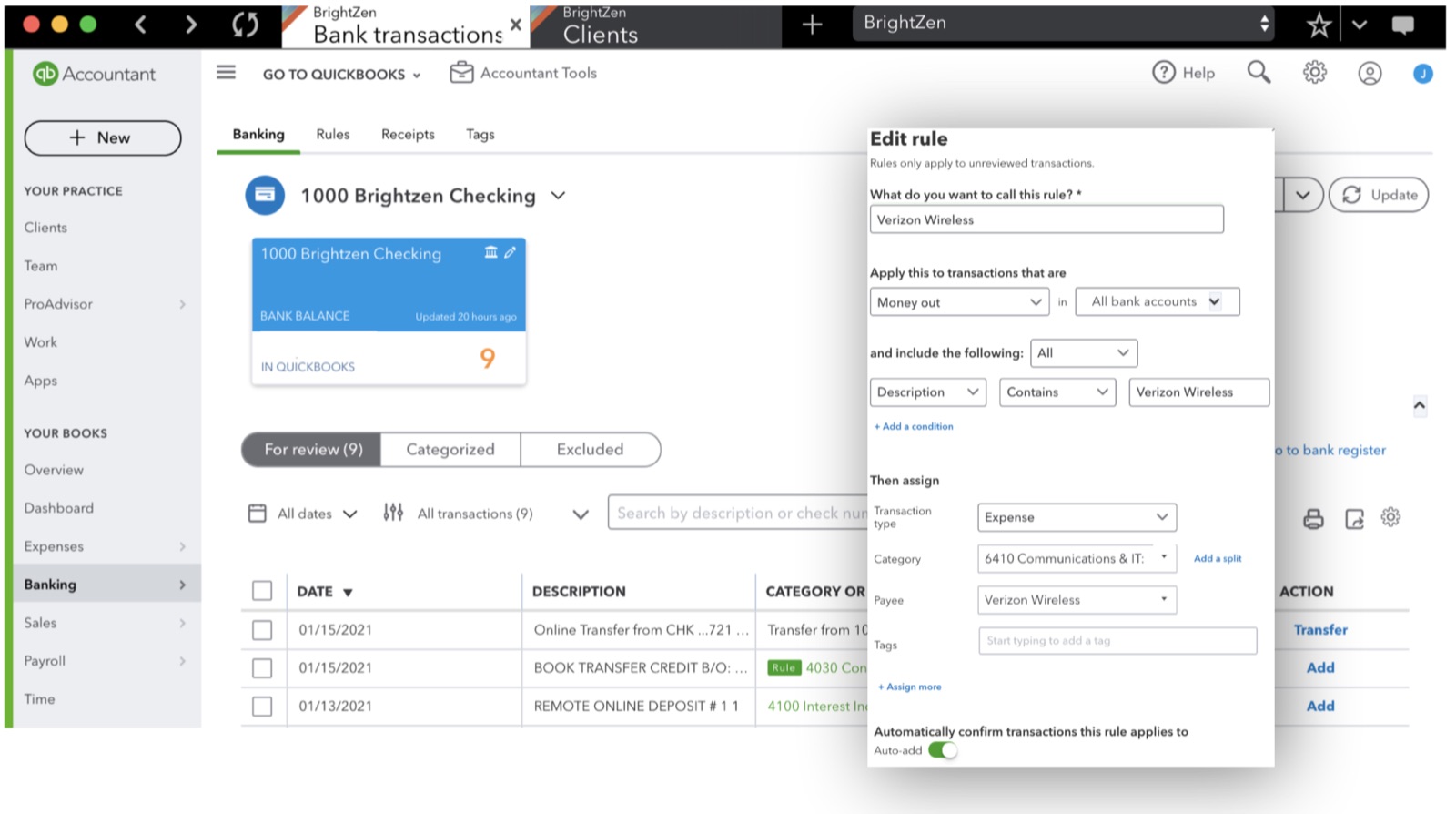This screenshot has height=814, width=1456.
Task: Open the All conditions dropdown
Action: 1084,353
